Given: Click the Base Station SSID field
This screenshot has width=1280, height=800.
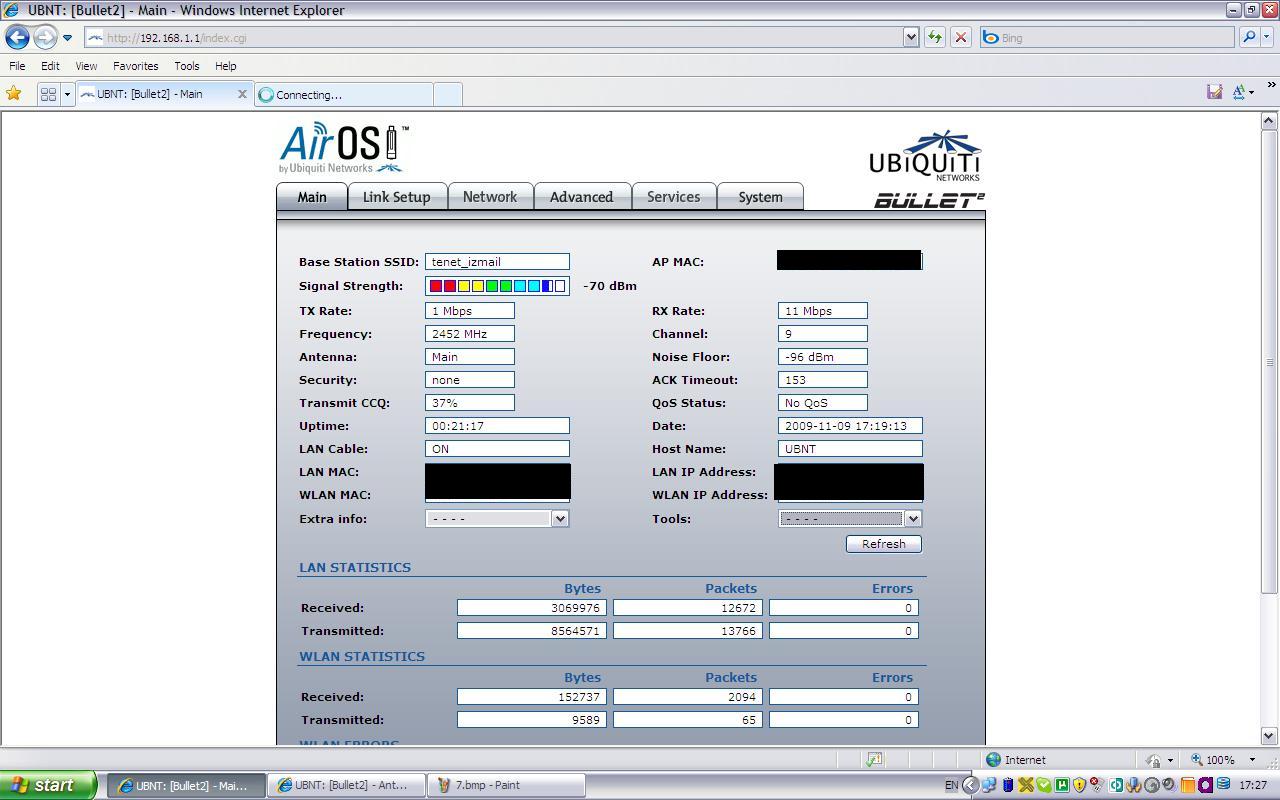Looking at the screenshot, I should (x=497, y=262).
